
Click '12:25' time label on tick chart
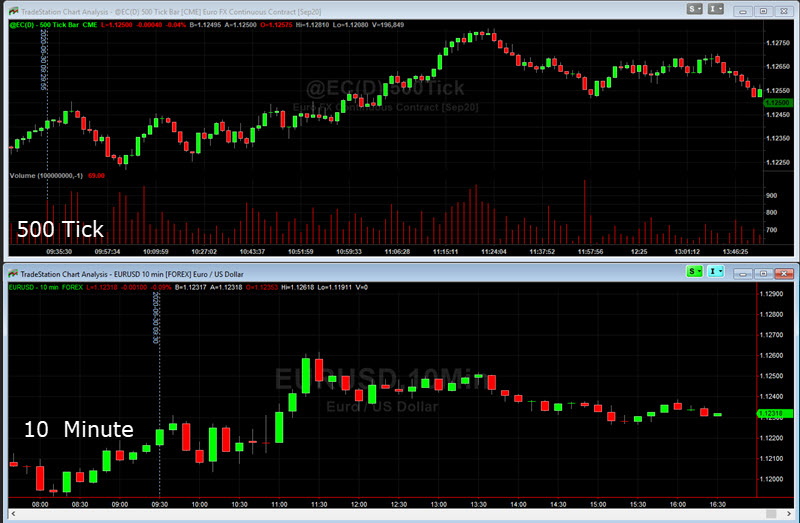click(x=639, y=252)
